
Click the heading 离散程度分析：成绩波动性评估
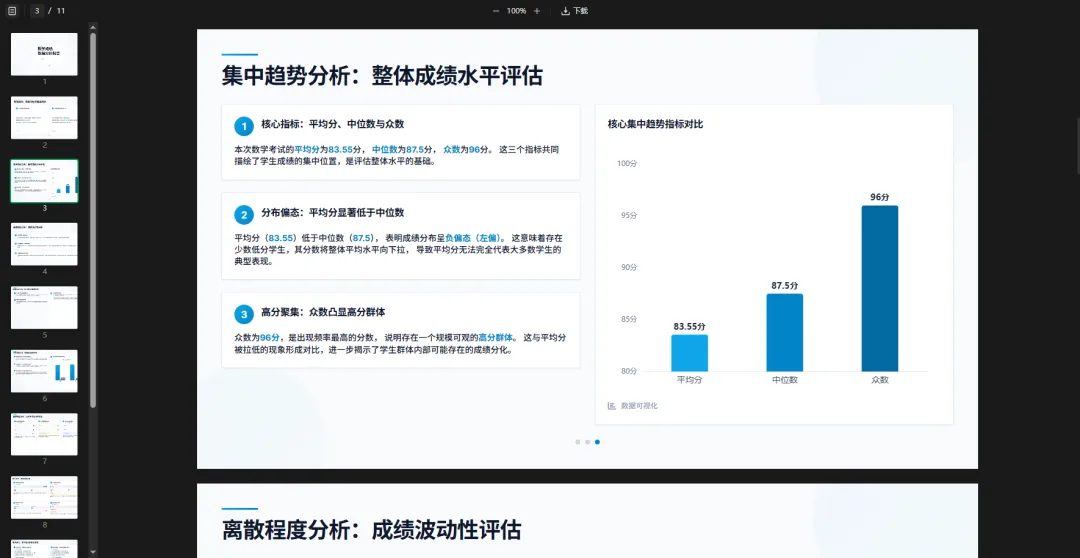pos(372,530)
